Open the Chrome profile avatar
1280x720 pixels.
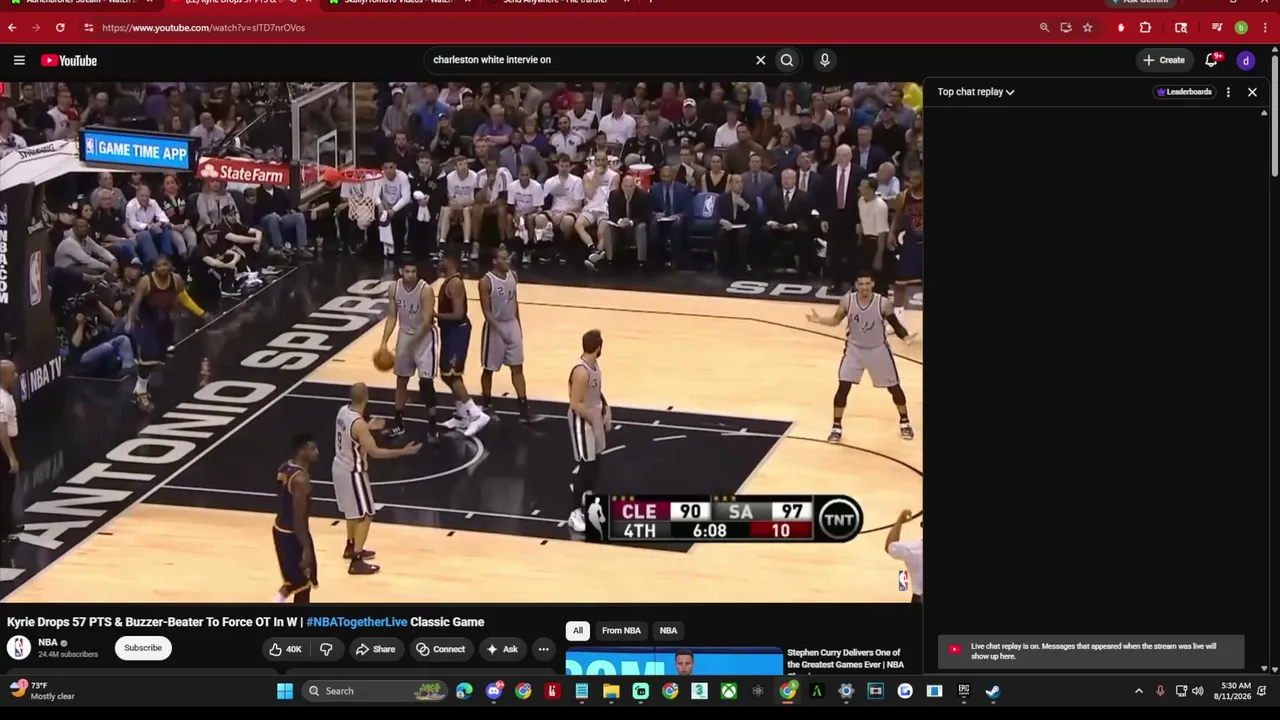(1241, 28)
